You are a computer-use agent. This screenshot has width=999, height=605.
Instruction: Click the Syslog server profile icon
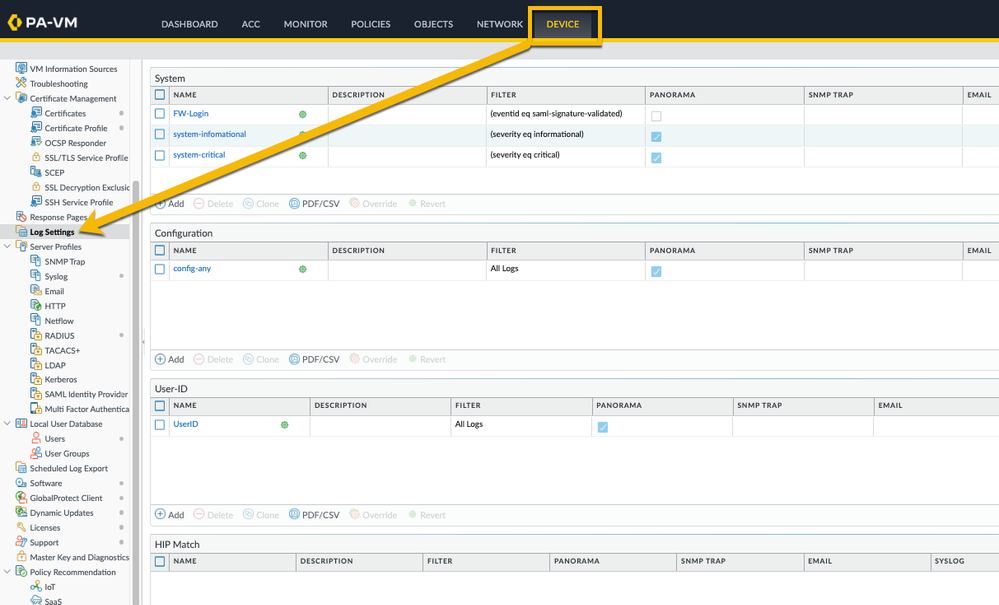click(36, 276)
